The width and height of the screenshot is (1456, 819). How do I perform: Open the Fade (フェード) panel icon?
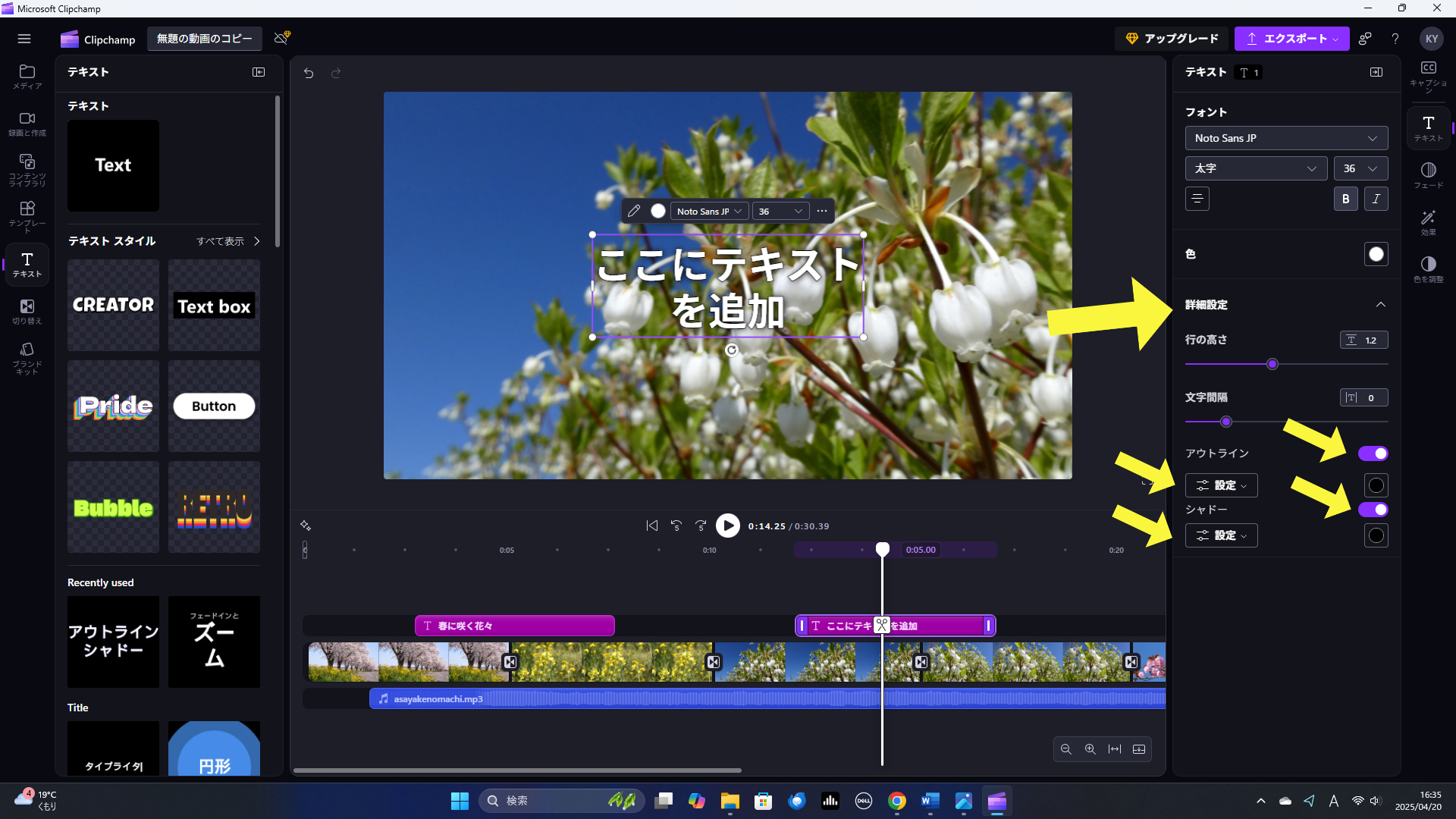1429,175
